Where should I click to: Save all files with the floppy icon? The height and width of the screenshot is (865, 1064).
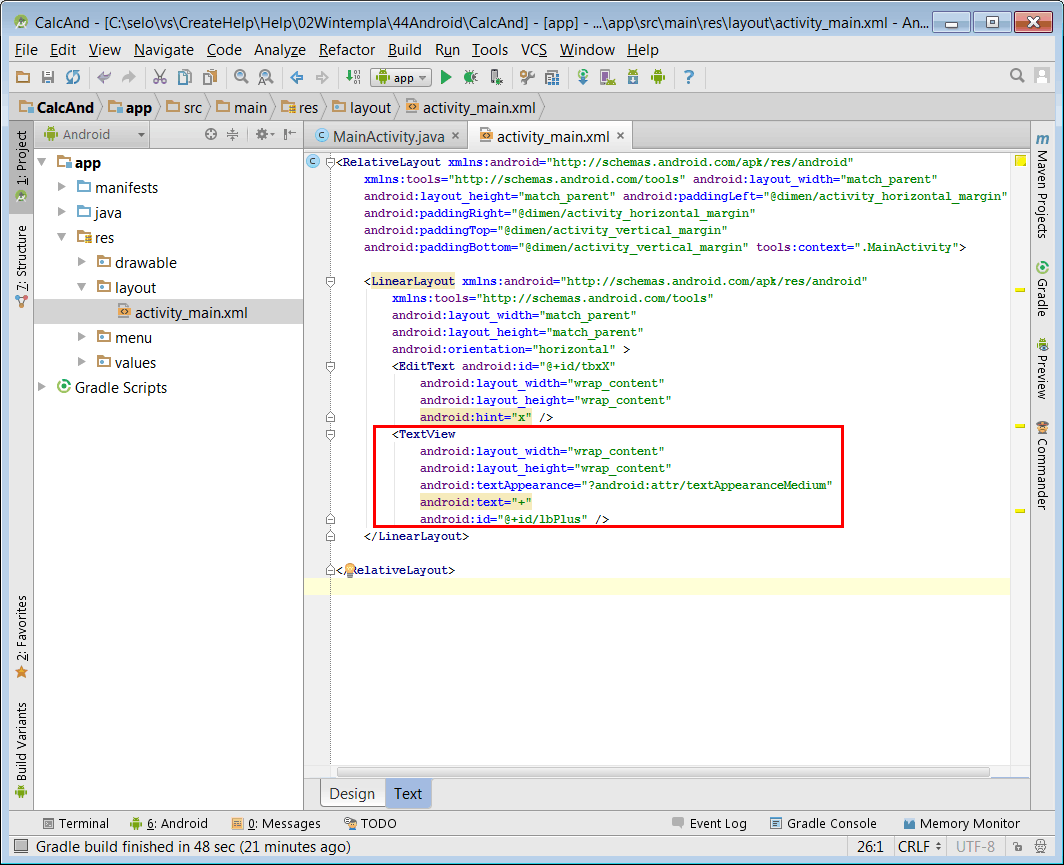tap(48, 77)
